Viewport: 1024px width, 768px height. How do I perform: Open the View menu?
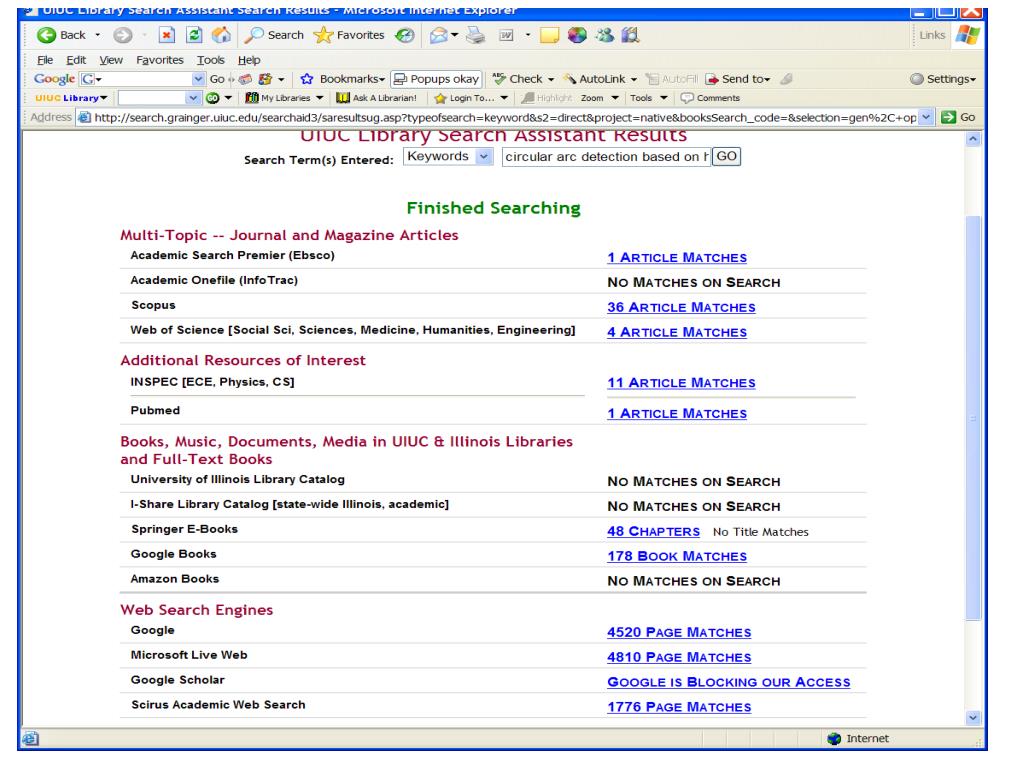coord(111,60)
